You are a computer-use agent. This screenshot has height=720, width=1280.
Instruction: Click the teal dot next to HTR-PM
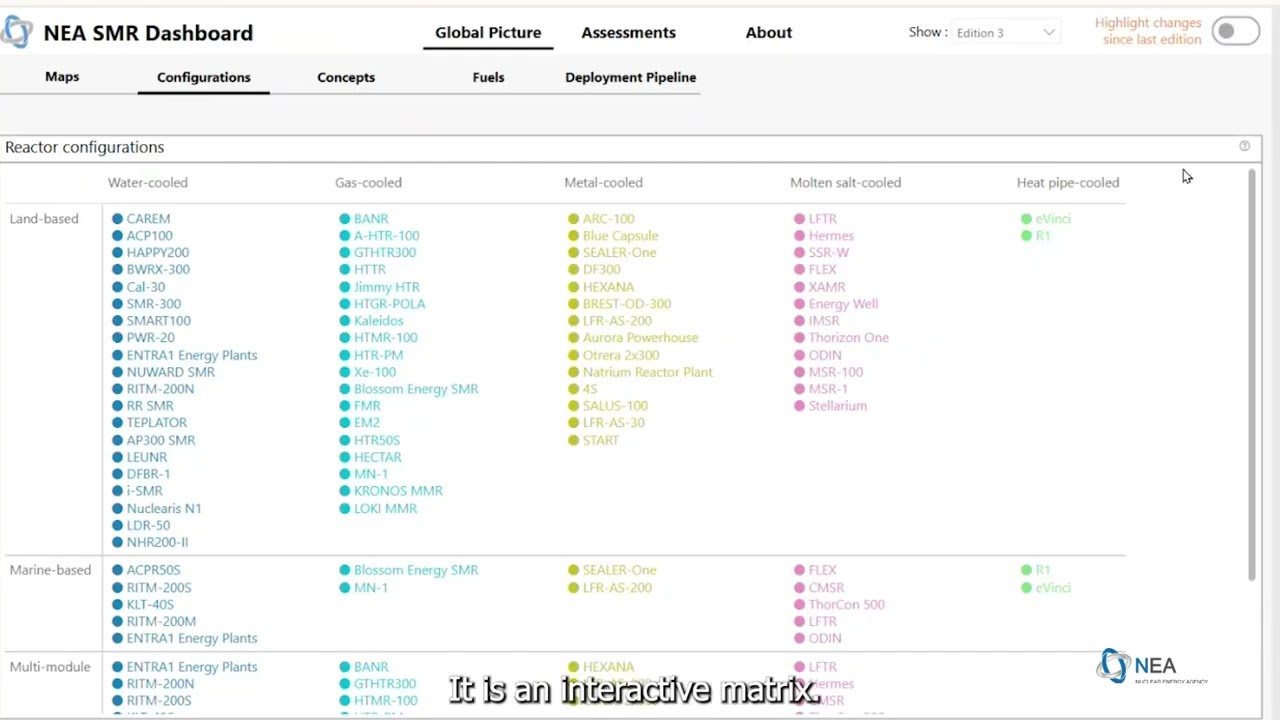coord(344,355)
